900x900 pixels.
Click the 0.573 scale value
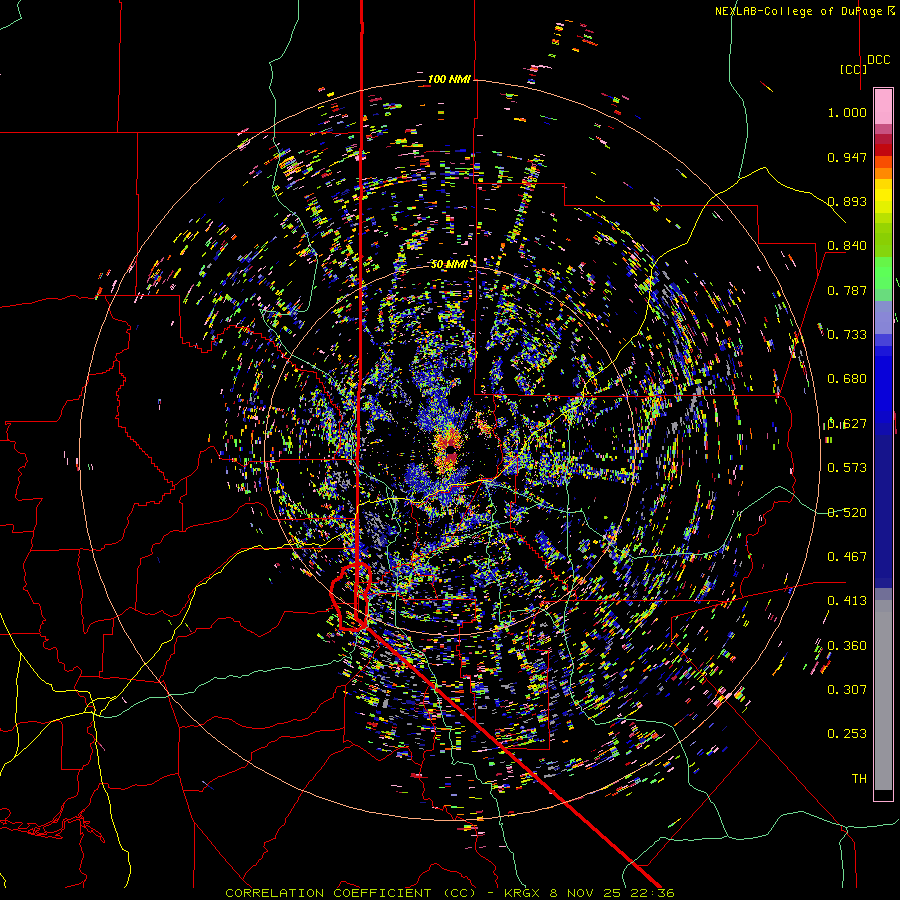847,468
